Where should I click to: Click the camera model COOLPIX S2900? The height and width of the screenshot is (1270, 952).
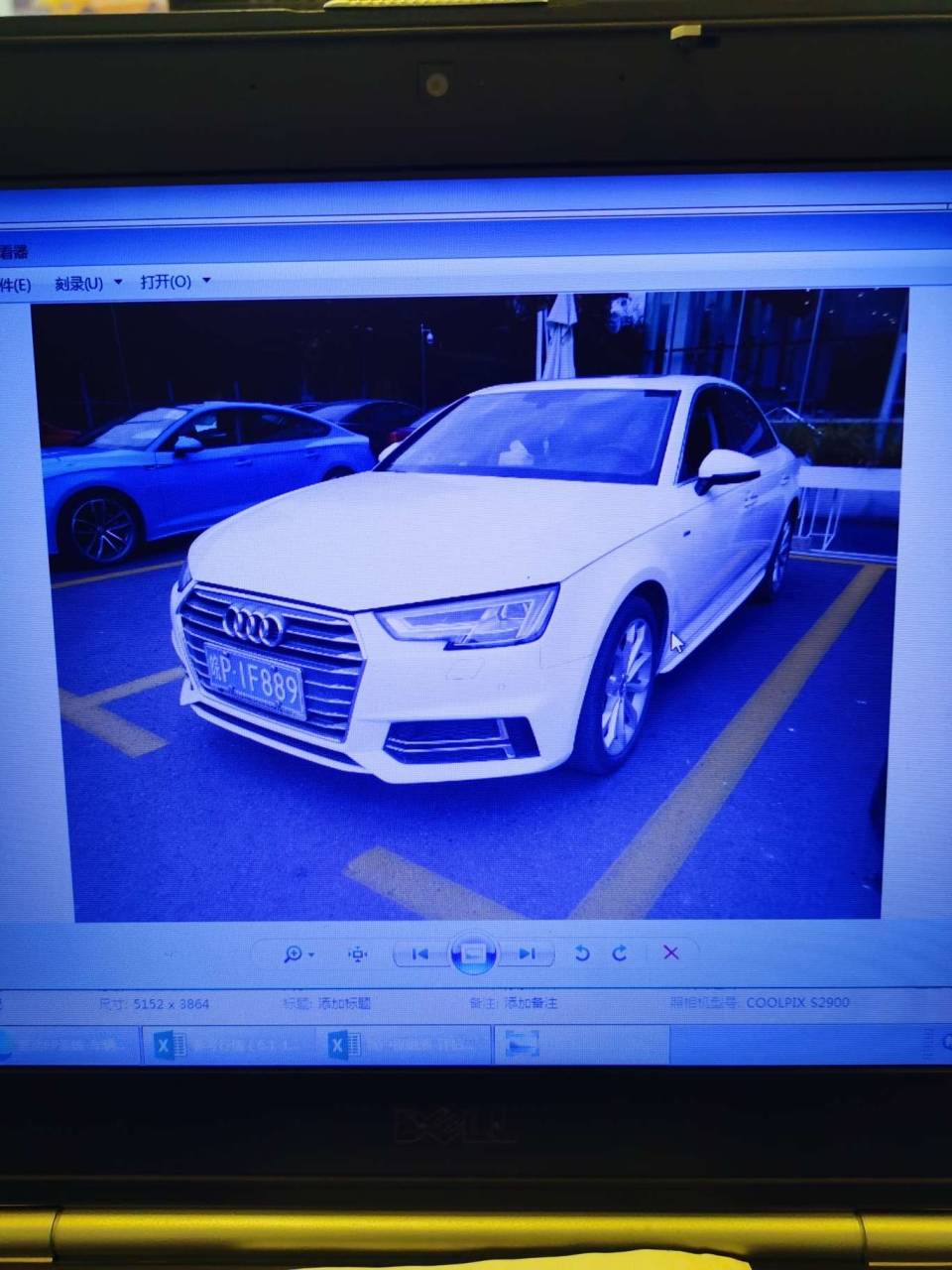(x=797, y=1003)
